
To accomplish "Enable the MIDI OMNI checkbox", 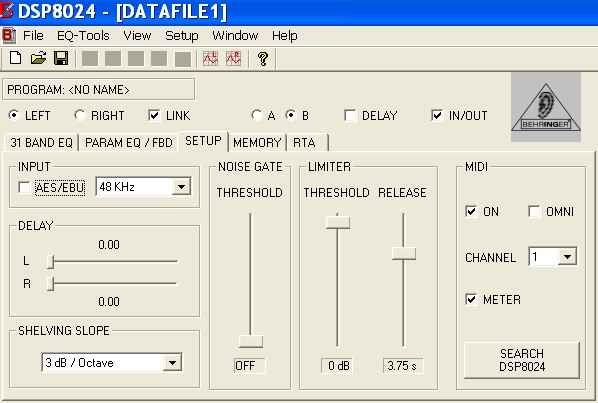I will pos(534,211).
